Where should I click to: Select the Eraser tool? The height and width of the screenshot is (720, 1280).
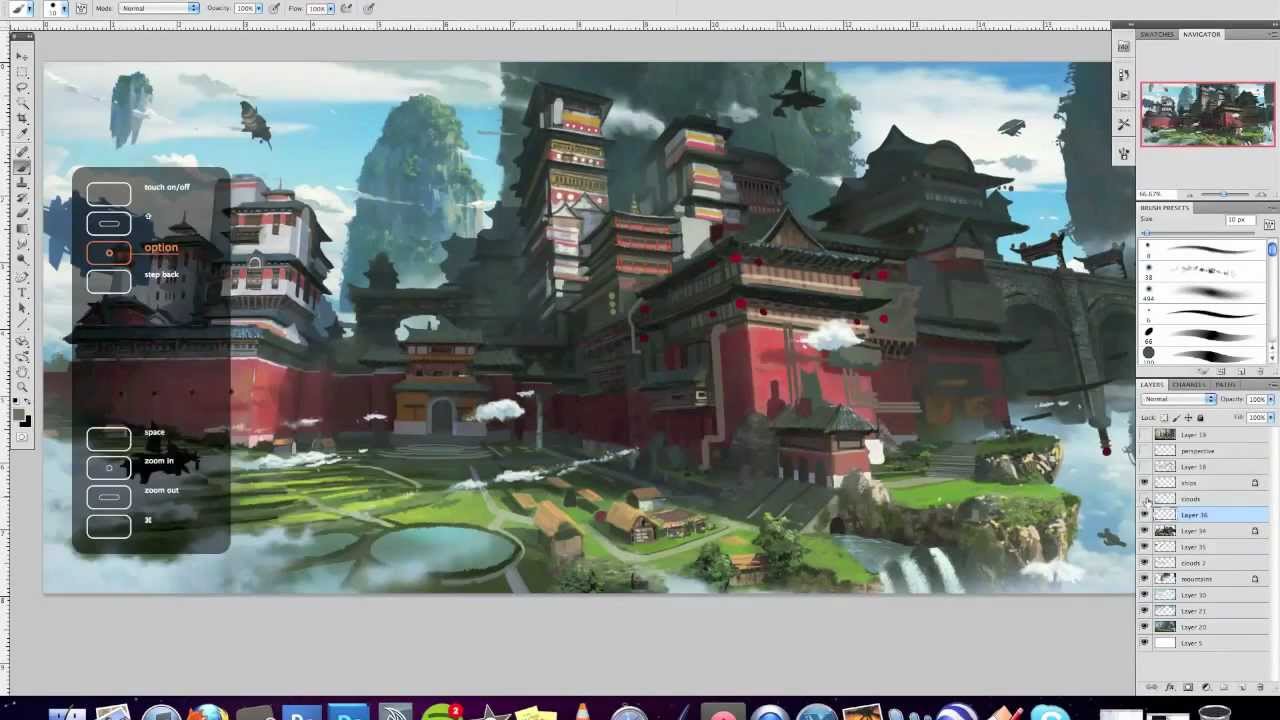tap(22, 213)
